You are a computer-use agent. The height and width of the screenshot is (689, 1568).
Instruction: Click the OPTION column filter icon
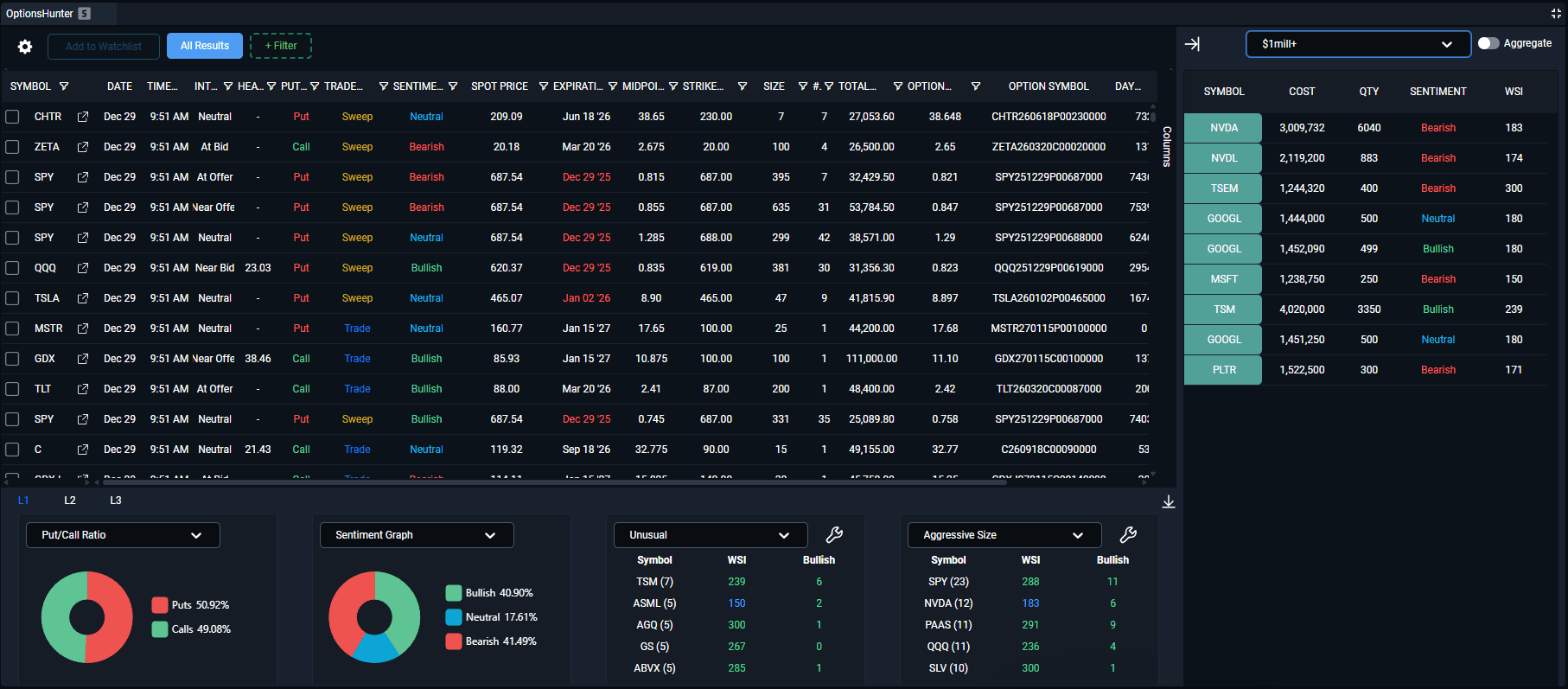(976, 86)
